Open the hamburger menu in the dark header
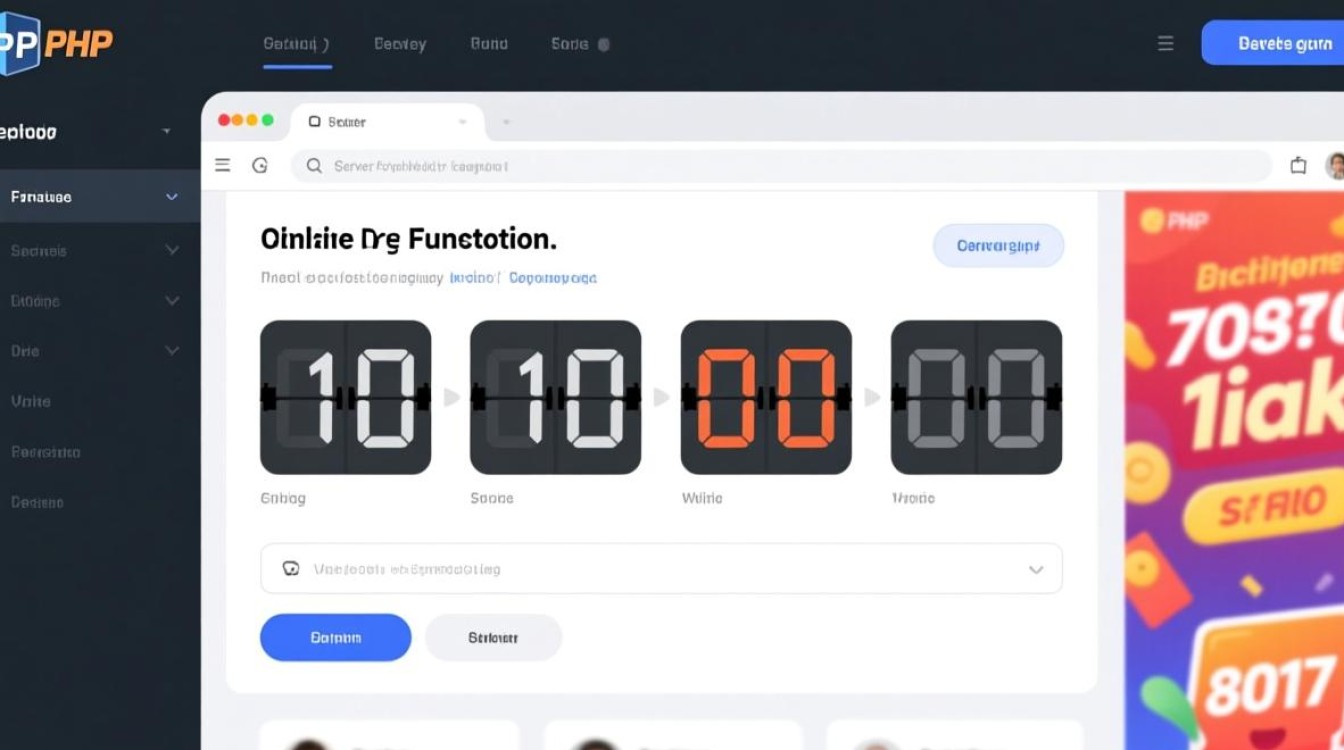 point(1165,44)
